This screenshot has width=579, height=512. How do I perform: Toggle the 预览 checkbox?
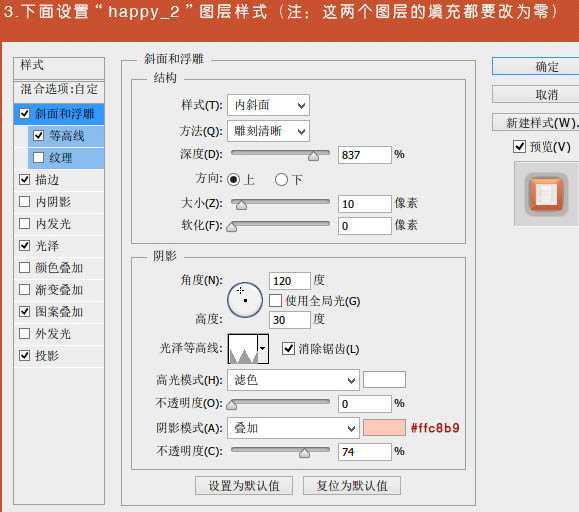pyautogui.click(x=520, y=147)
